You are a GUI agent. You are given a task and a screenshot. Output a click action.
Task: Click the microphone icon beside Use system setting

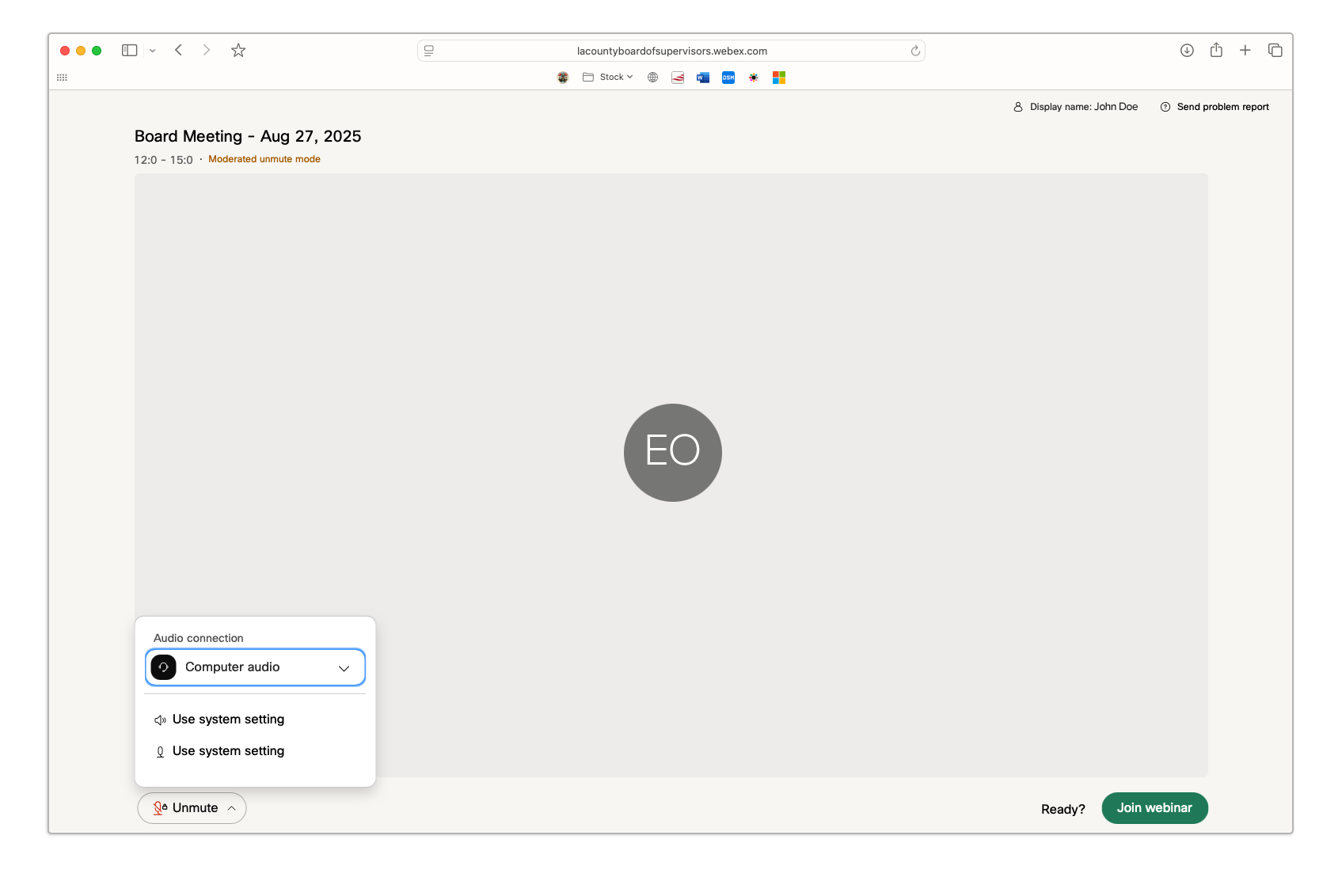pos(160,751)
